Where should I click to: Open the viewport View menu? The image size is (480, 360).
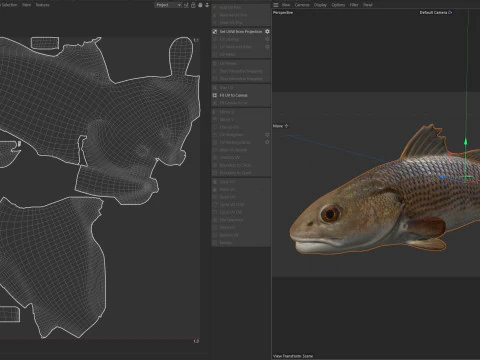click(286, 5)
